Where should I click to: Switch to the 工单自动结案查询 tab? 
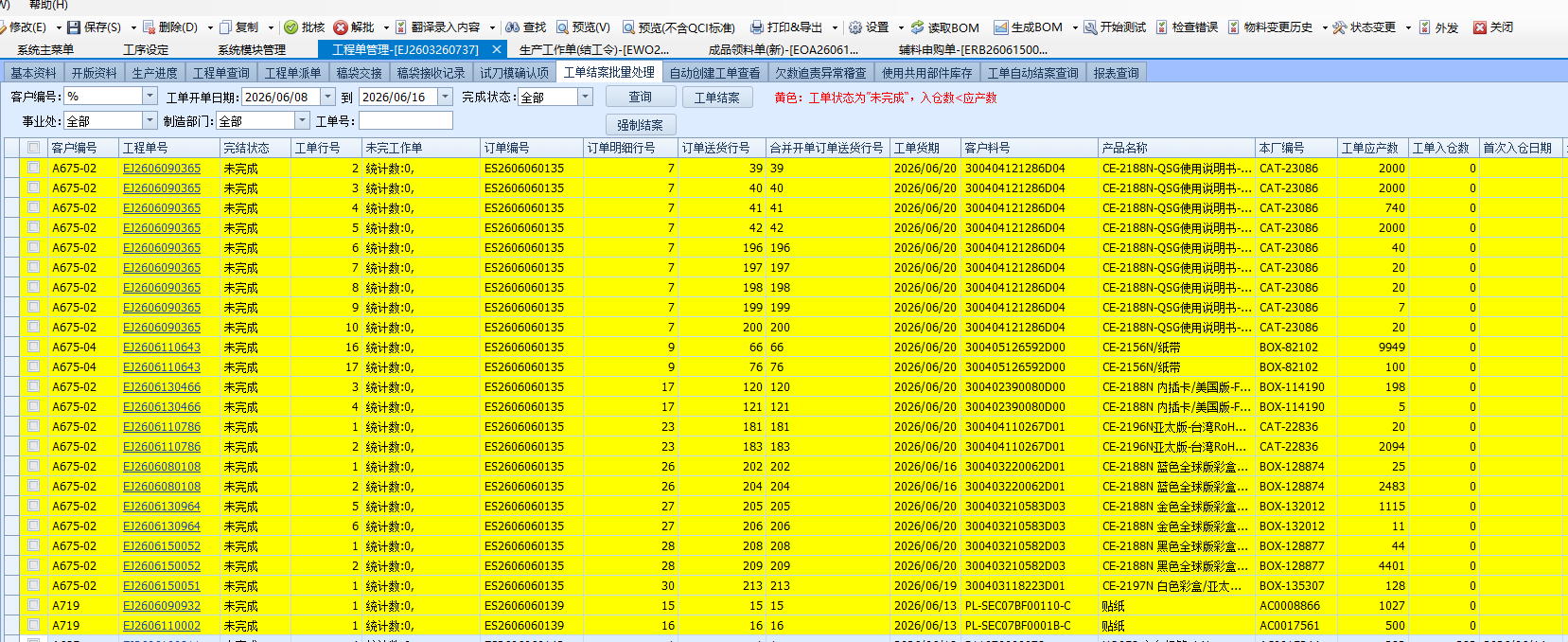coord(1032,73)
